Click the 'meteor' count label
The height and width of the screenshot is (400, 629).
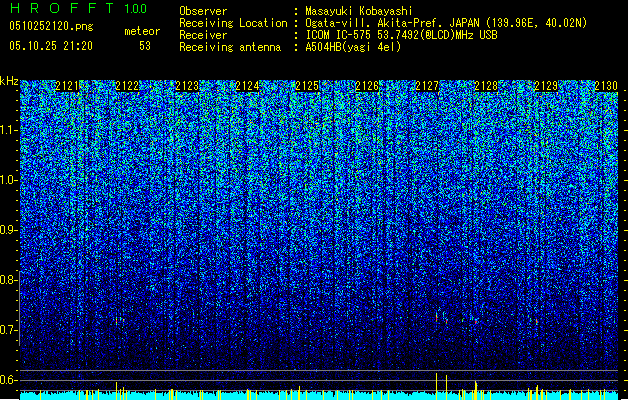[x=142, y=31]
